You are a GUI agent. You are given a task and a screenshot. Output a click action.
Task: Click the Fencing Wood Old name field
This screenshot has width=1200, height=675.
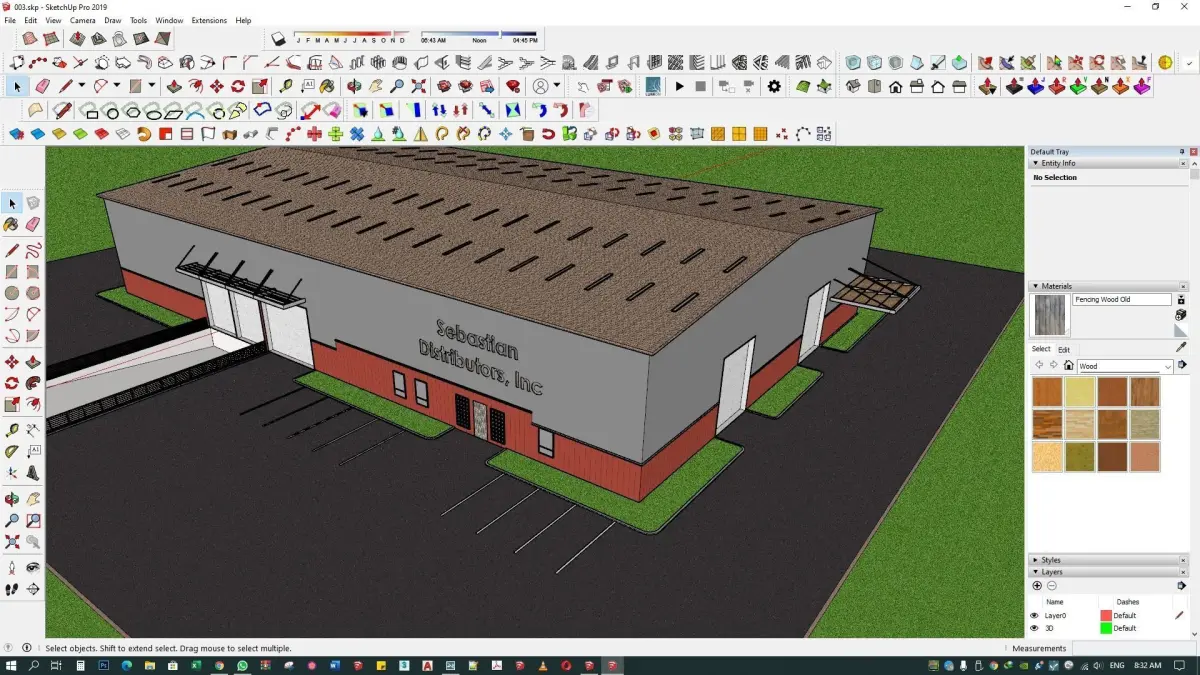coord(1122,300)
